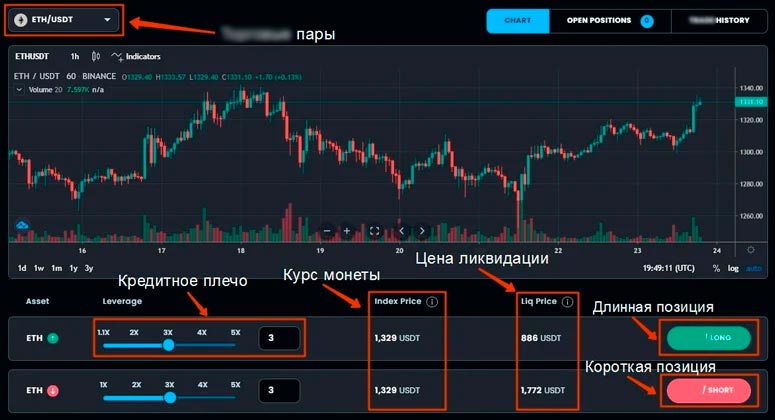Select 4X leverage in short ETH row
Viewport: 775px width, 420px height.
tap(203, 384)
